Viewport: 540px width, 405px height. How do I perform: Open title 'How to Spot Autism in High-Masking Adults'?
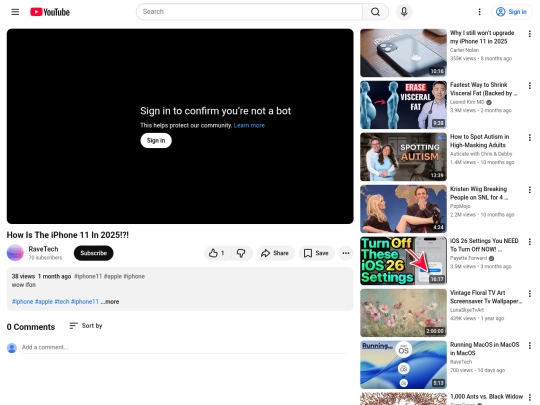(x=479, y=141)
